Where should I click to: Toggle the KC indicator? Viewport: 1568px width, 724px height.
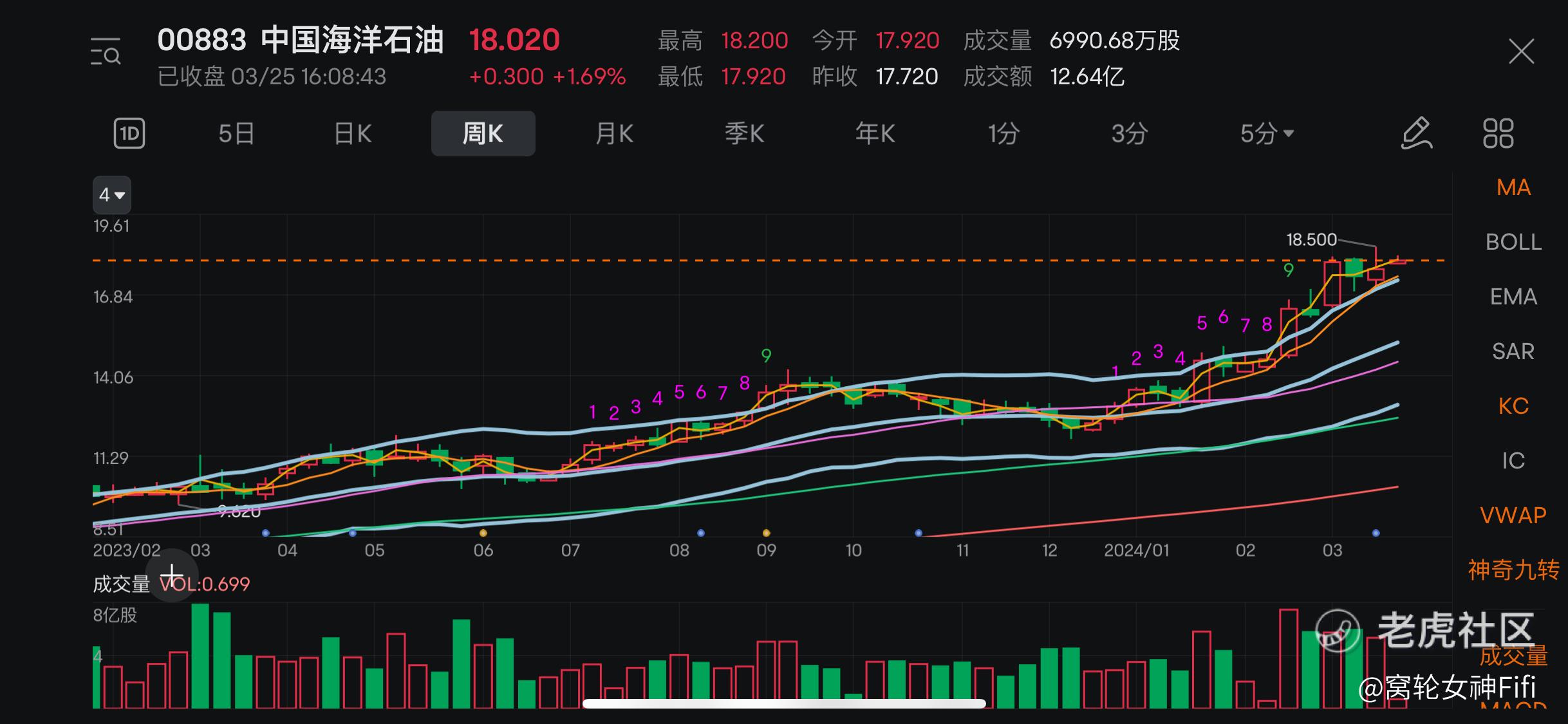[1513, 406]
